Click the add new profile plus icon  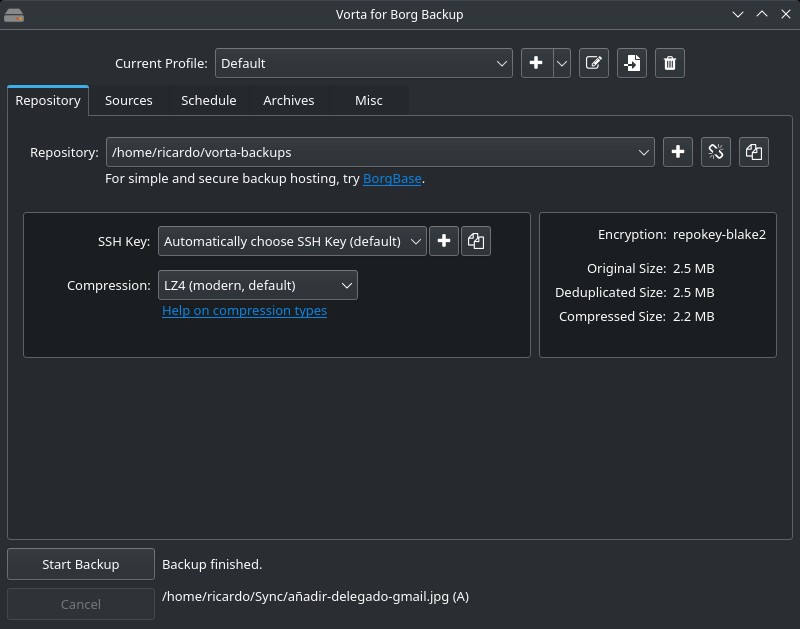[x=537, y=63]
